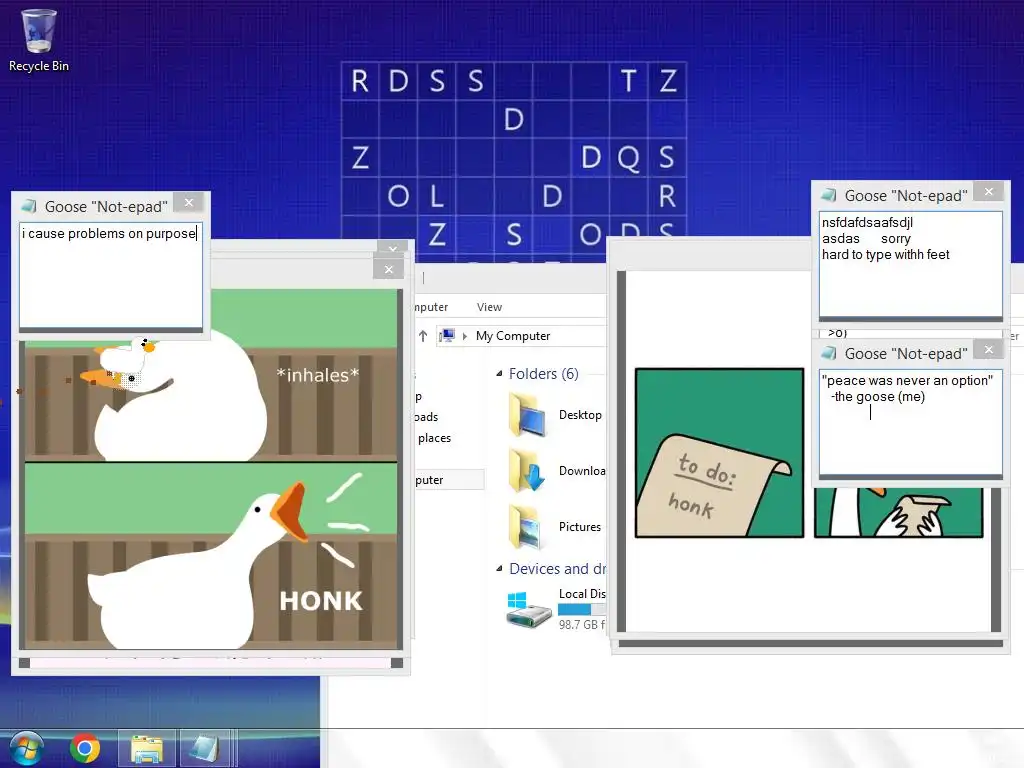Expand the address bar breadcrumb arrow

[465, 336]
